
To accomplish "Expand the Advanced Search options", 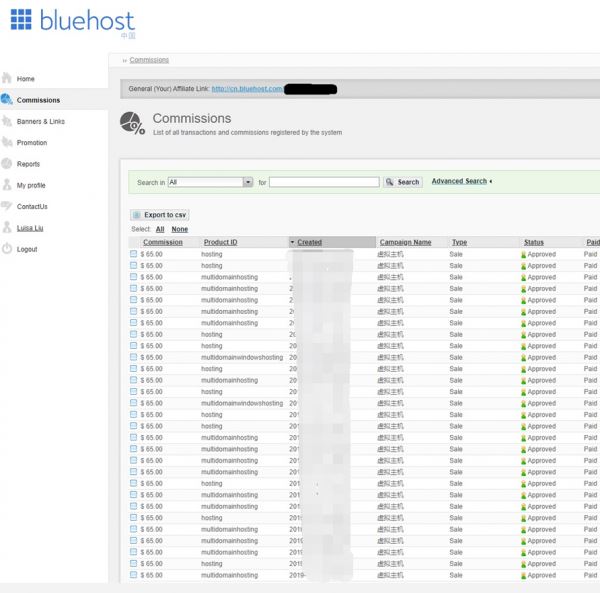I will (461, 181).
